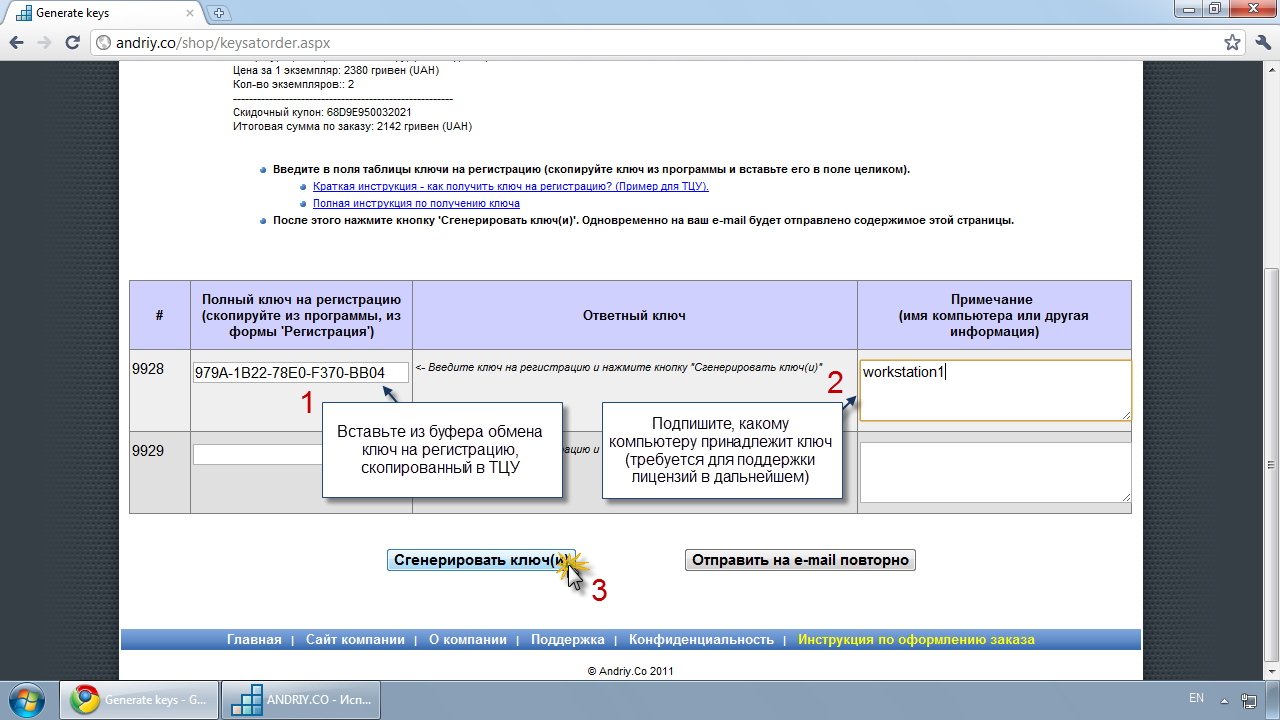Click the browser forward arrow

[x=44, y=43]
